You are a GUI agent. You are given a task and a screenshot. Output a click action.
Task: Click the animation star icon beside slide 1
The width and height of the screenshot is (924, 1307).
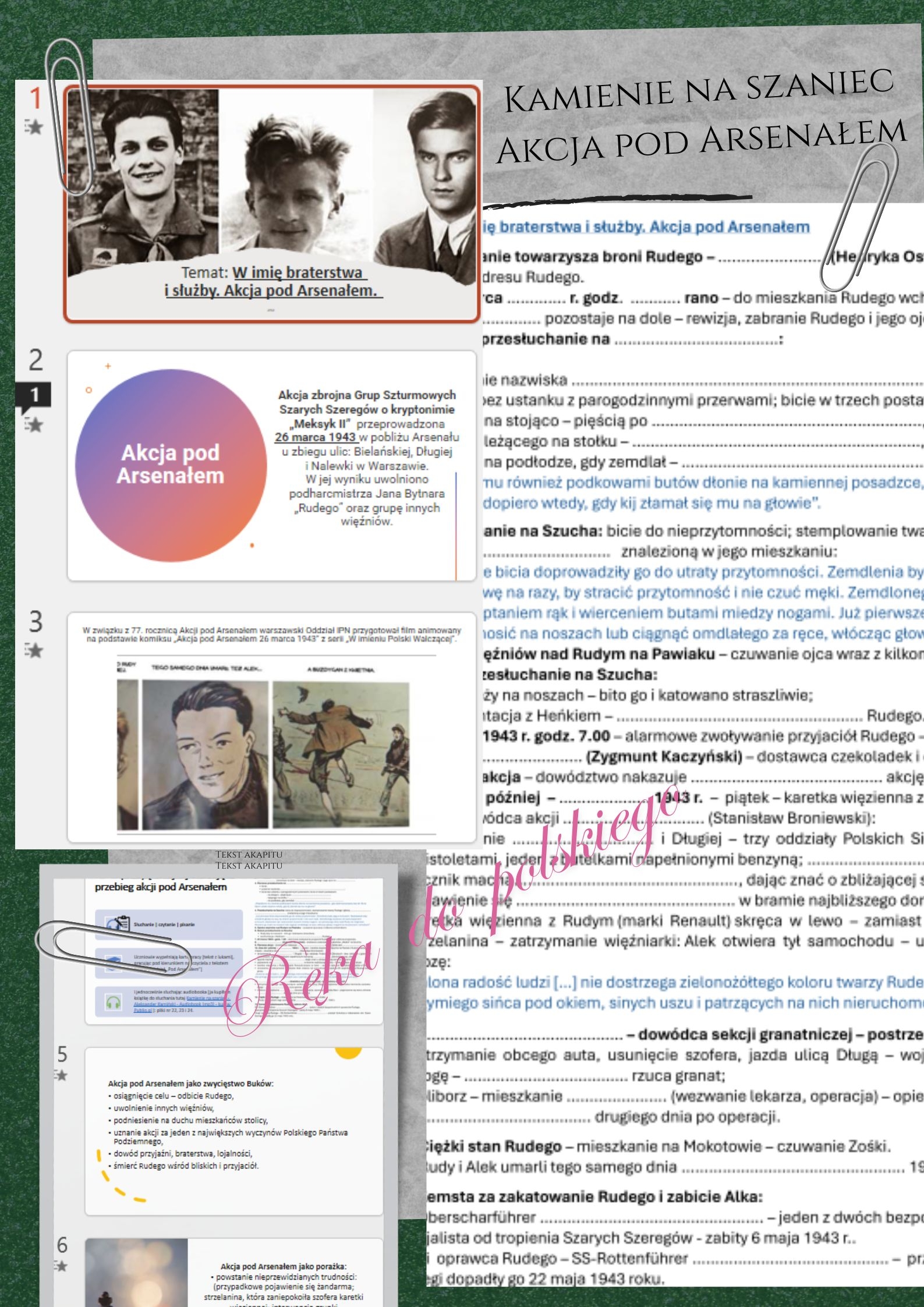(34, 126)
